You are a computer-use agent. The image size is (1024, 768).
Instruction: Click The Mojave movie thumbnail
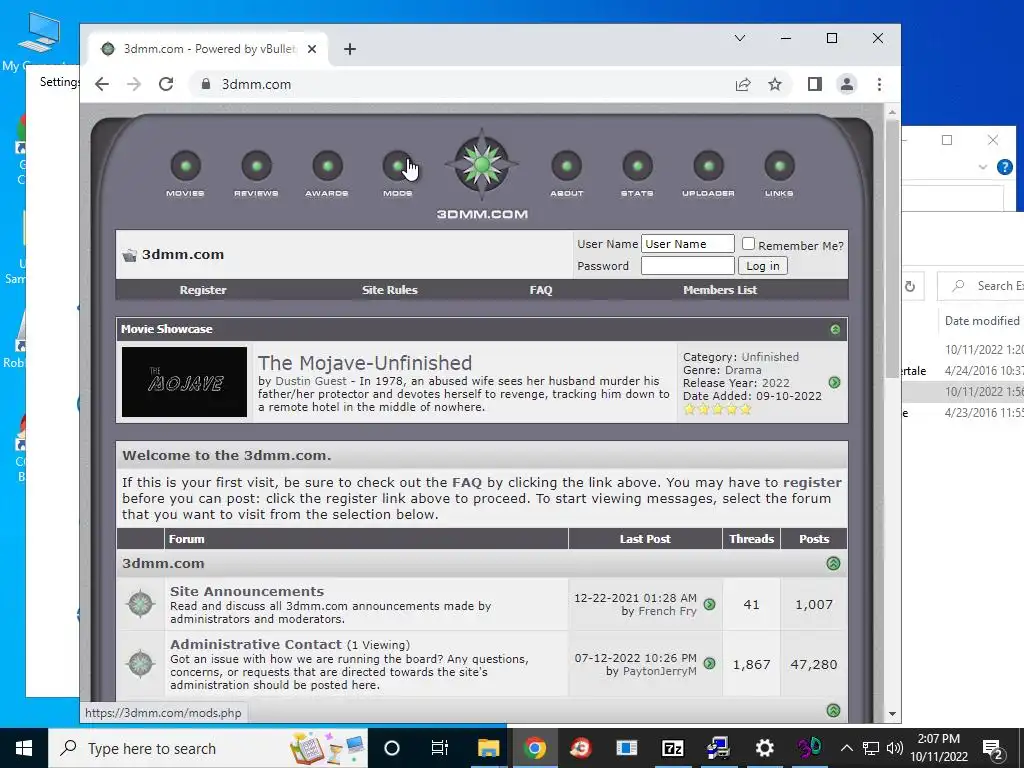(185, 382)
